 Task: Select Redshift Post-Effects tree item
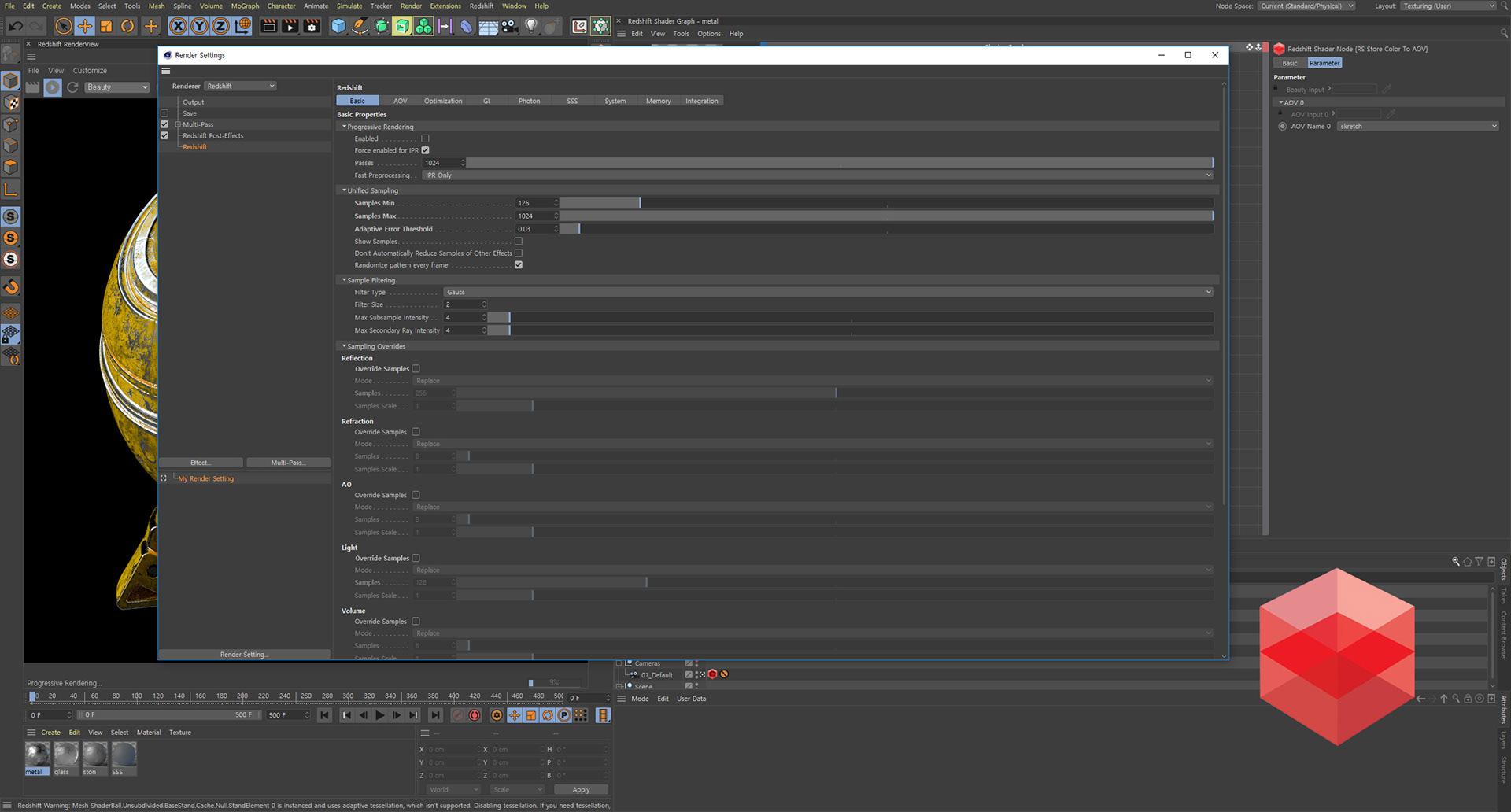213,136
